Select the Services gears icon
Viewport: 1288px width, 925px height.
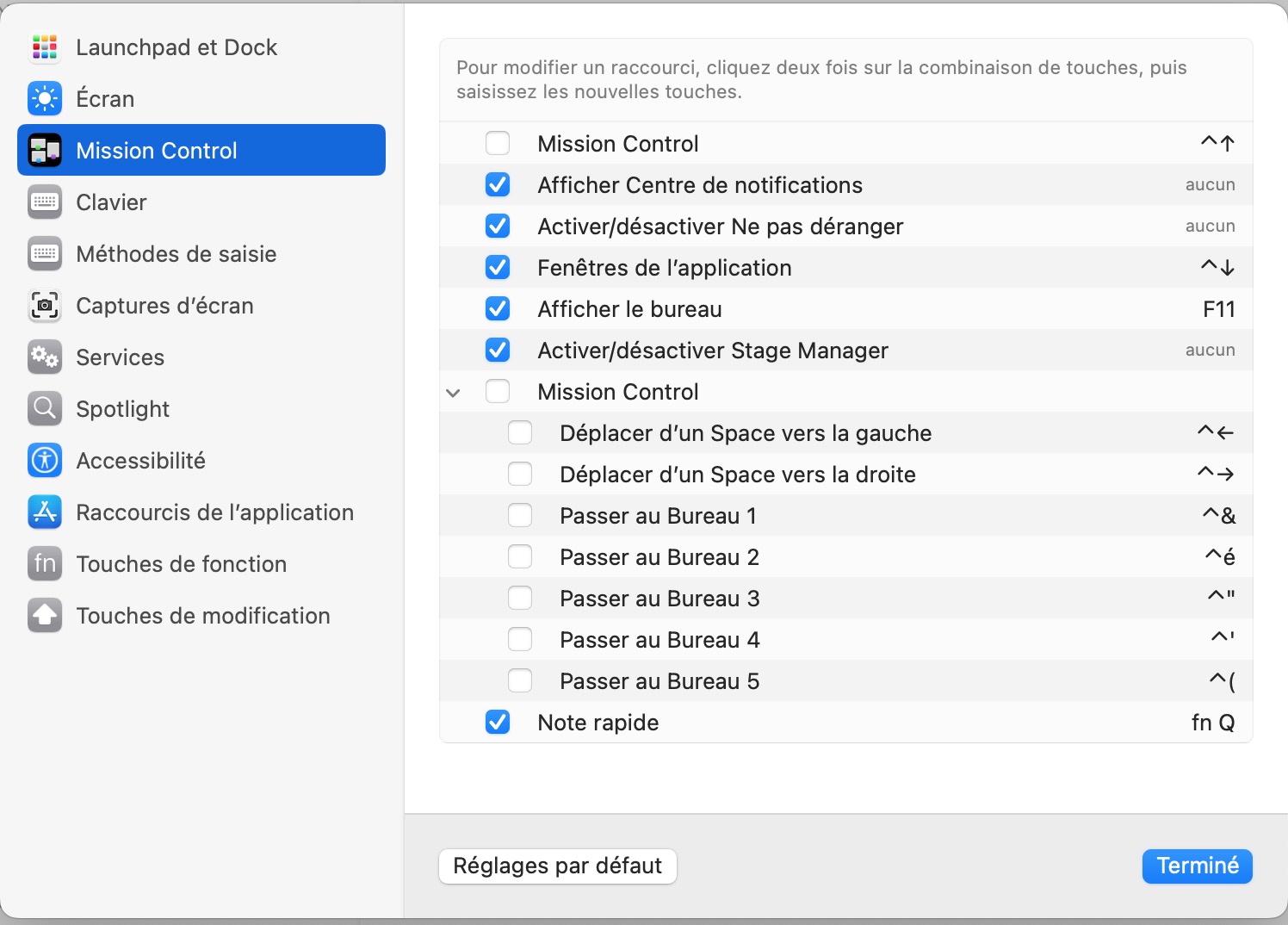45,357
